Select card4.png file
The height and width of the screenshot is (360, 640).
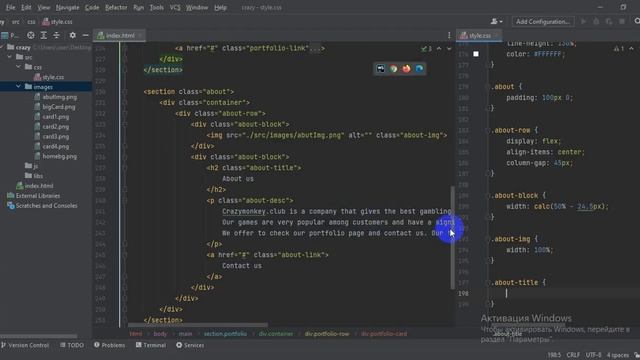click(x=51, y=146)
